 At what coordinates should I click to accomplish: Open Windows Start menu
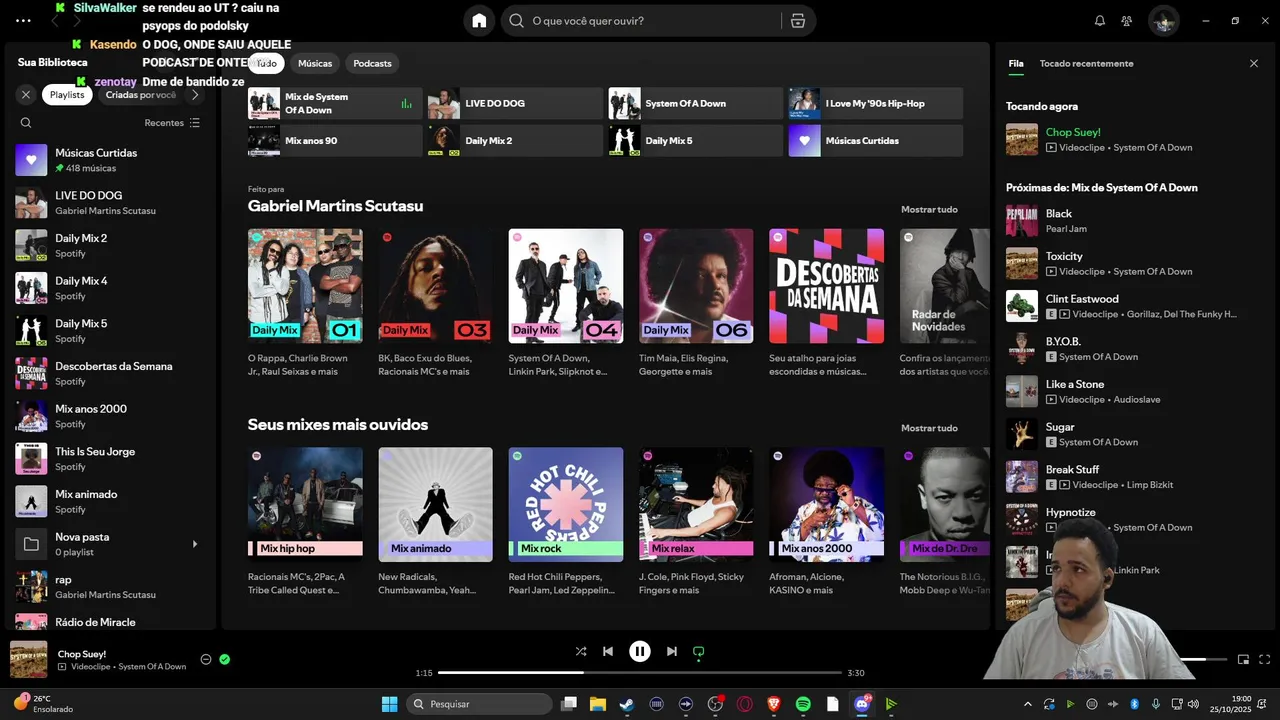[x=390, y=704]
